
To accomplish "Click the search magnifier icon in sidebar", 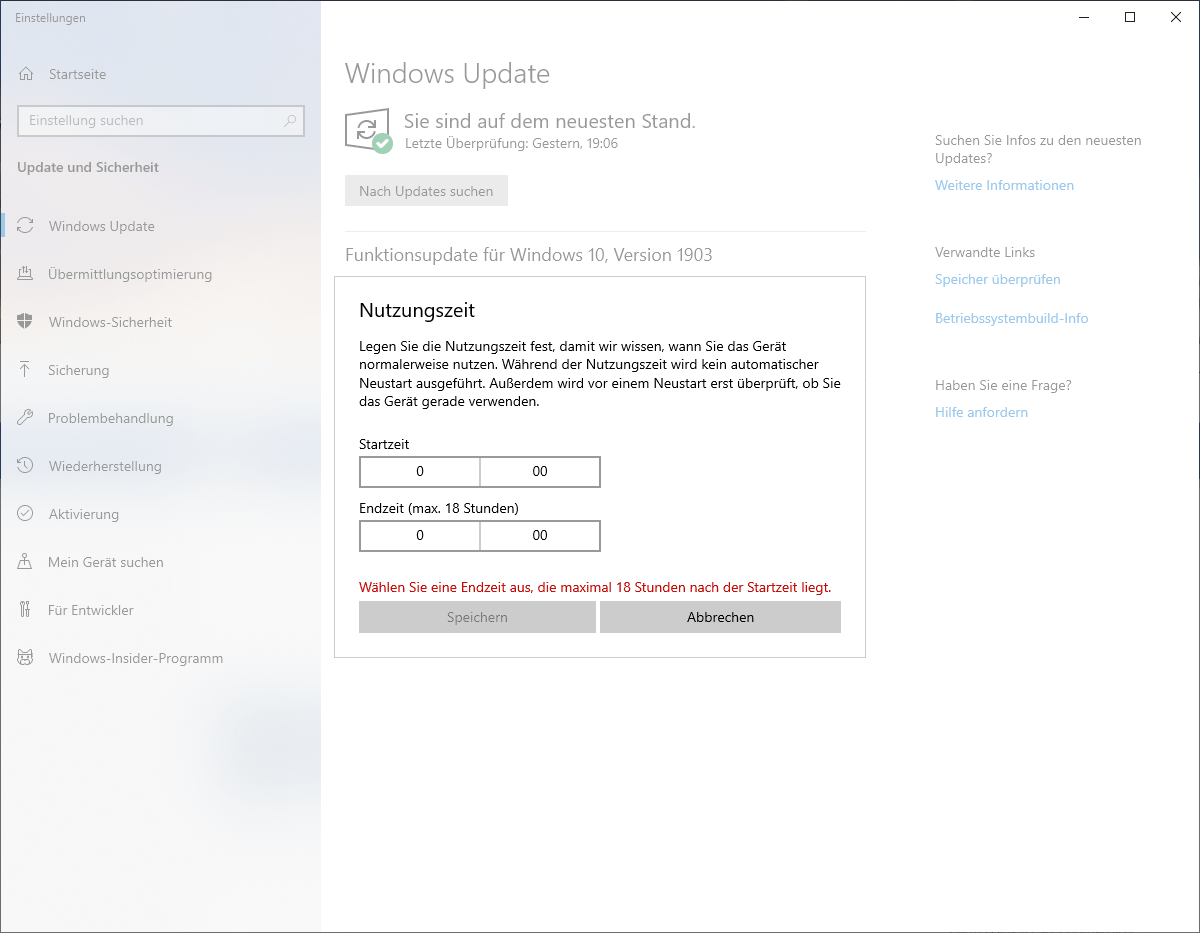I will point(290,120).
